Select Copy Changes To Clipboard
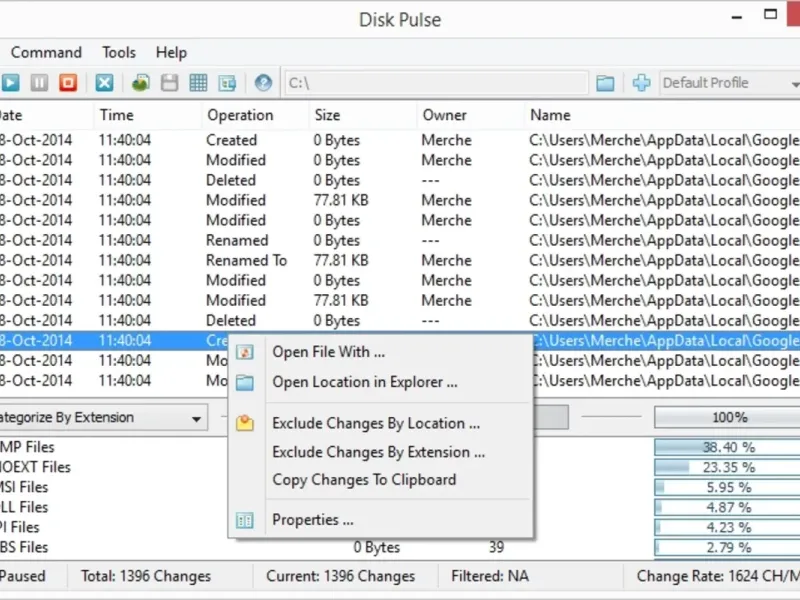The height and width of the screenshot is (600, 800). click(364, 480)
